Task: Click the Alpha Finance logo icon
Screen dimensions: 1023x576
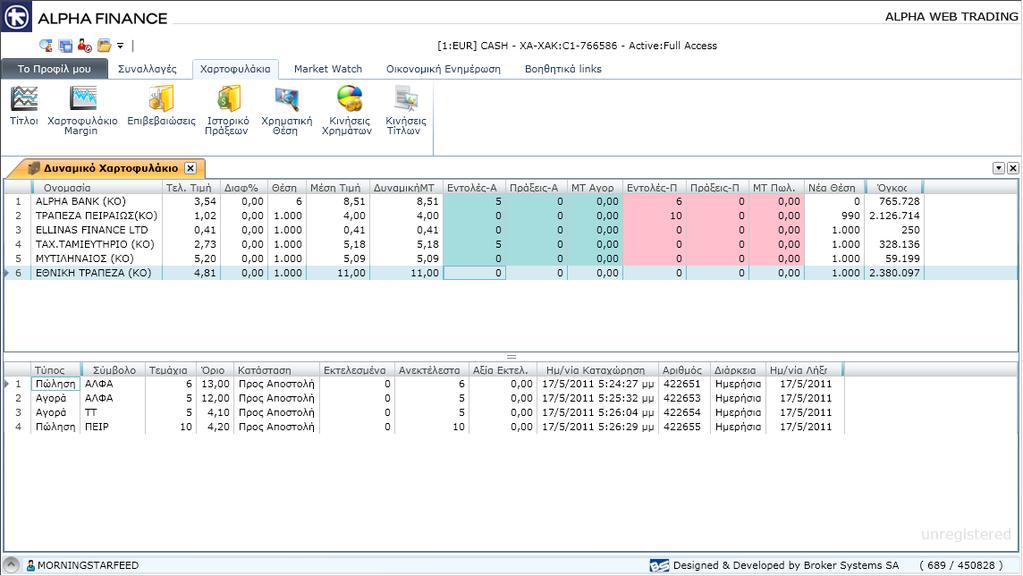Action: point(16,16)
